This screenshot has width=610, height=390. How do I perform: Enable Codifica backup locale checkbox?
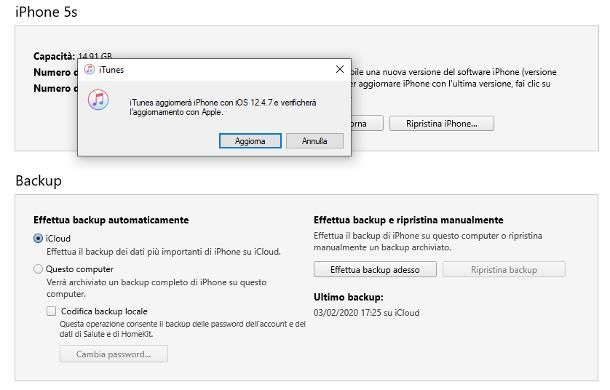coord(51,311)
